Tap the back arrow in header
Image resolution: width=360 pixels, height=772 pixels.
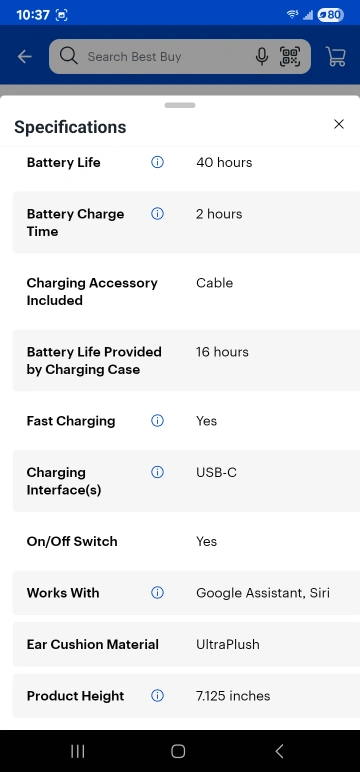24,57
